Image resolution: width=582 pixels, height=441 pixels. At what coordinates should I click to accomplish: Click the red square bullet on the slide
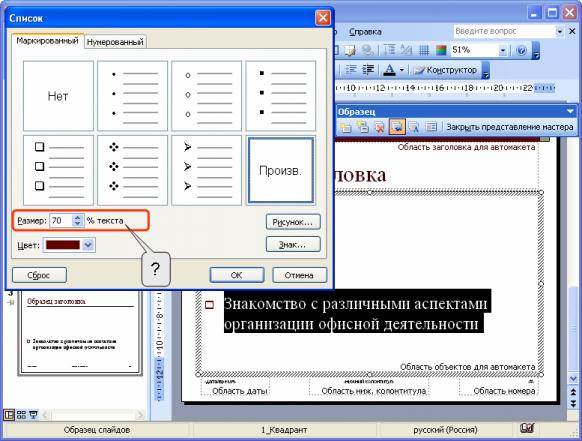(x=209, y=305)
